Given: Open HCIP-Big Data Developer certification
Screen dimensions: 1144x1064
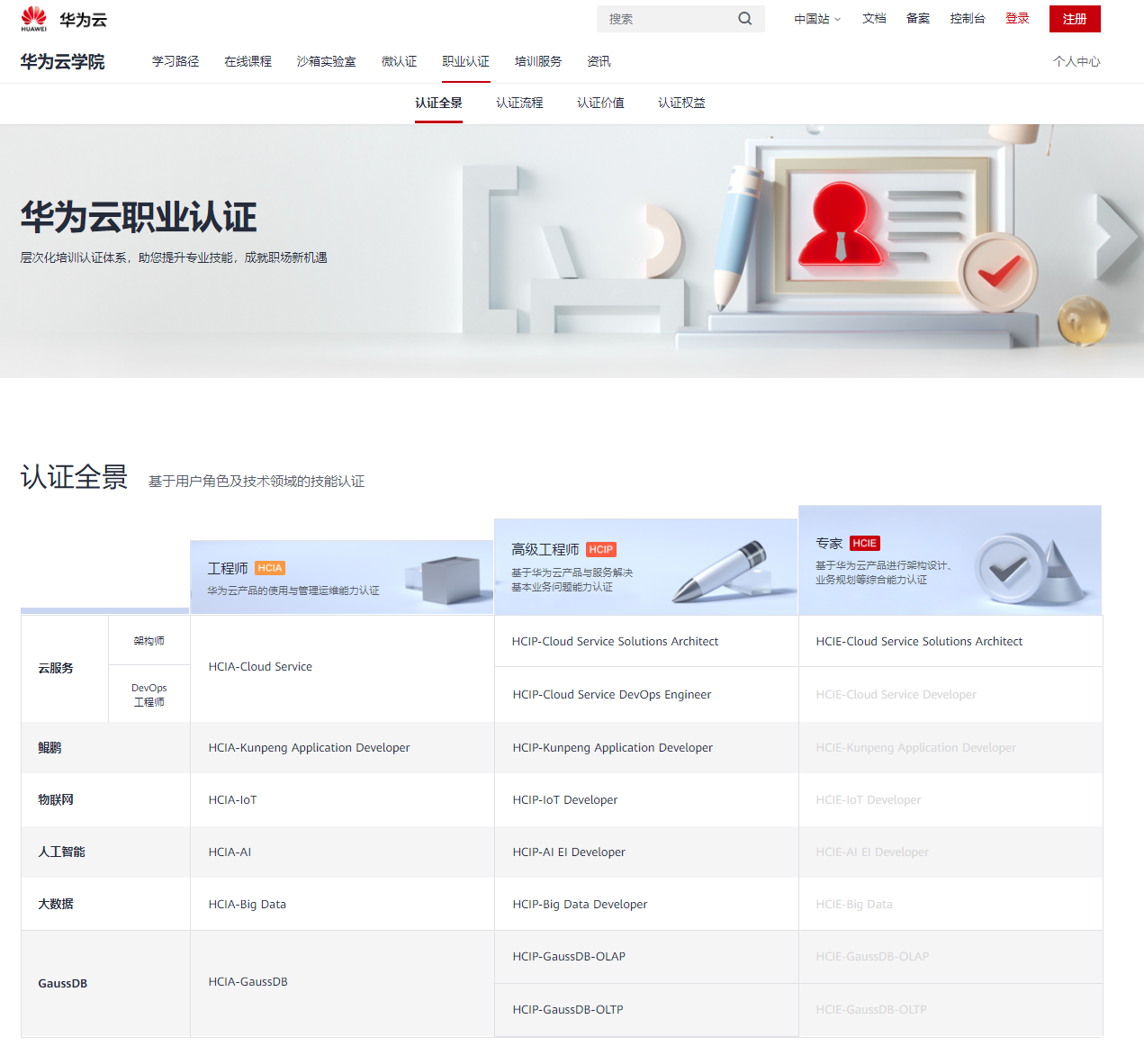Looking at the screenshot, I should pyautogui.click(x=580, y=905).
